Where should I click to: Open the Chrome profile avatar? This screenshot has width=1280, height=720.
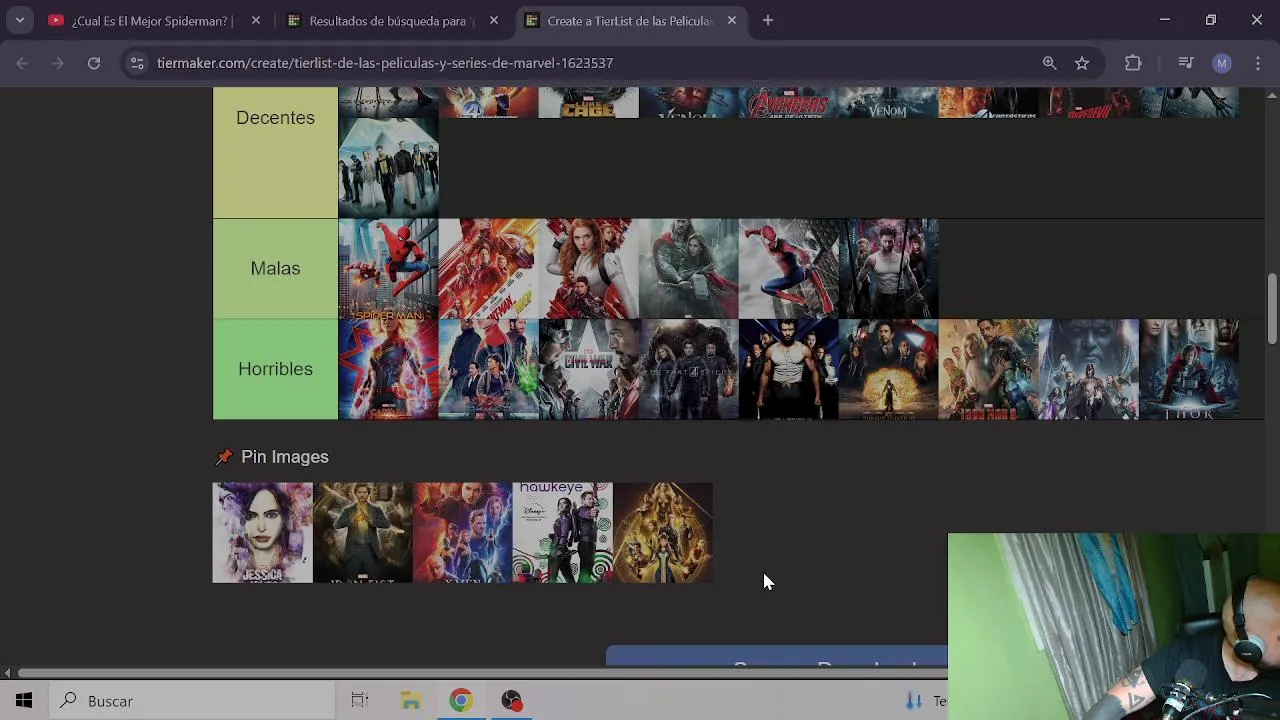click(1222, 63)
